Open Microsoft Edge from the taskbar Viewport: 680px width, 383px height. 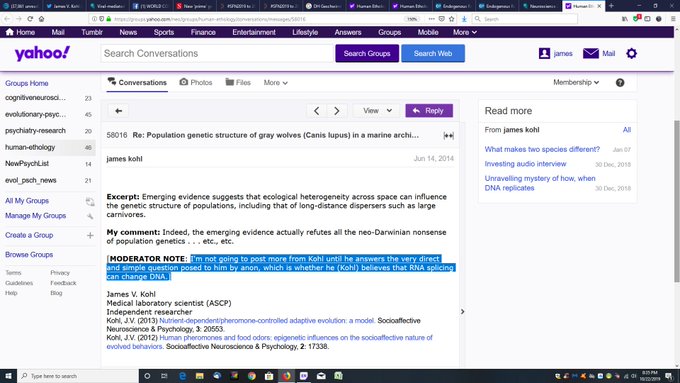coord(182,376)
